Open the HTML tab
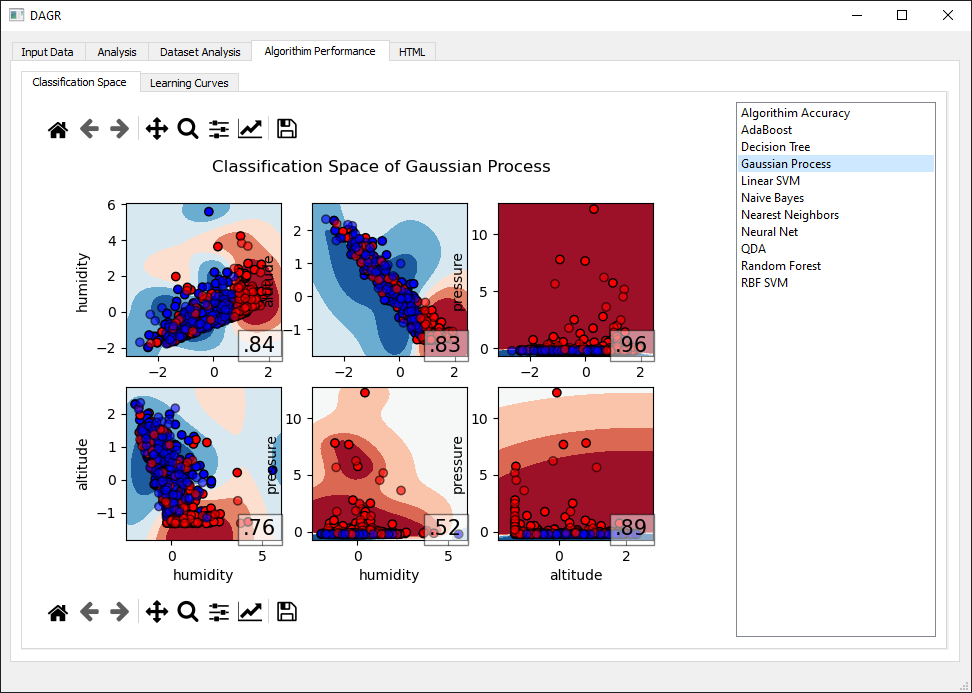Screen dimensions: 972x693 412,52
